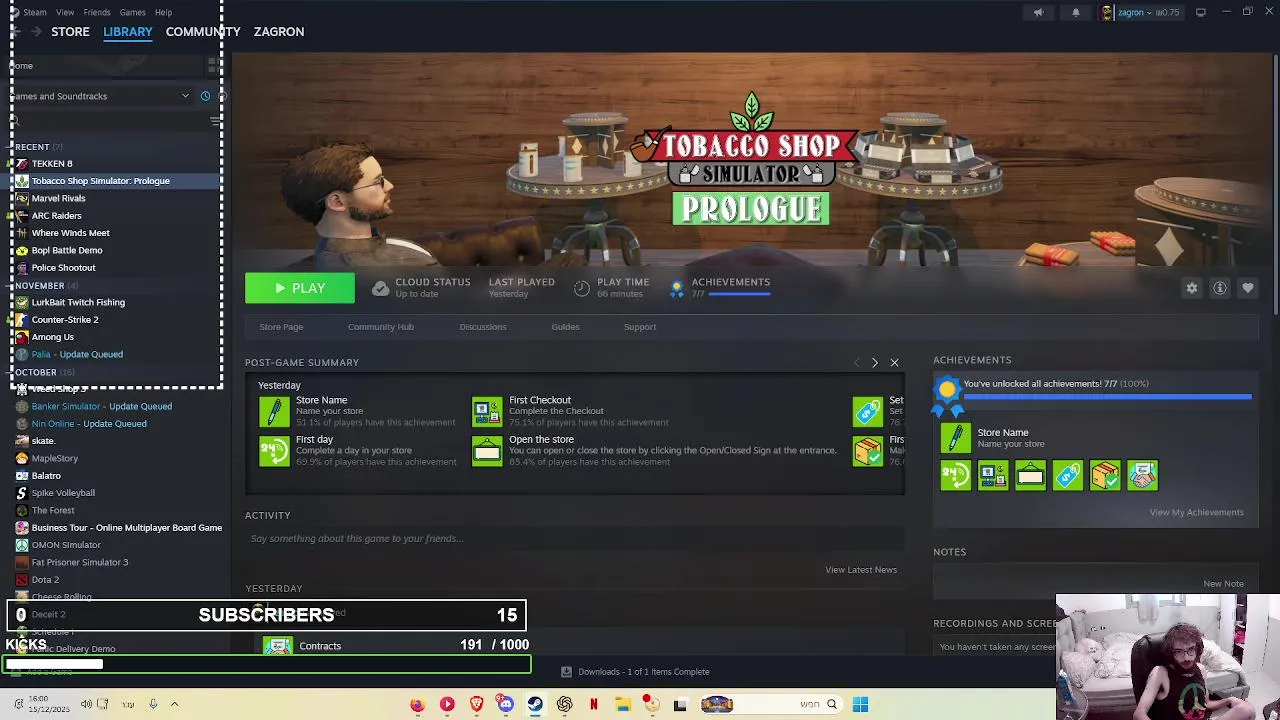This screenshot has width=1280, height=720.
Task: Go to the COMMUNITY tab
Action: 203,32
